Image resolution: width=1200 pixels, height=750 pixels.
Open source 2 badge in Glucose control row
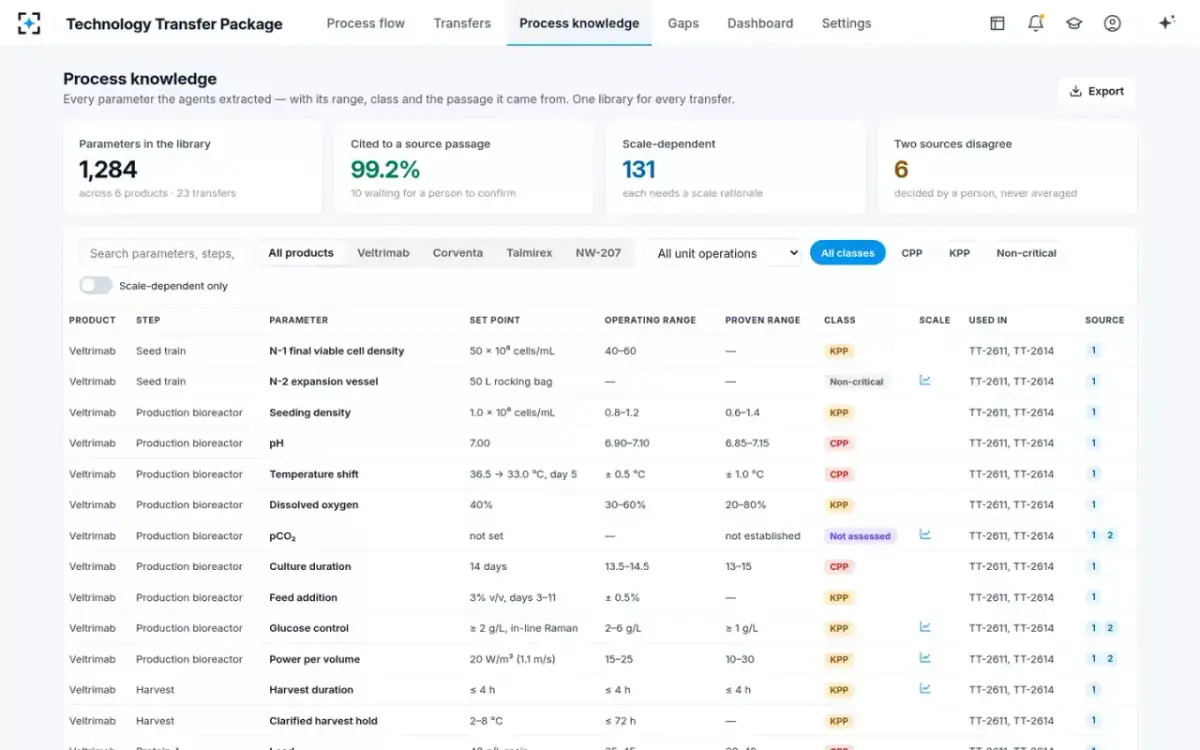coord(1110,628)
